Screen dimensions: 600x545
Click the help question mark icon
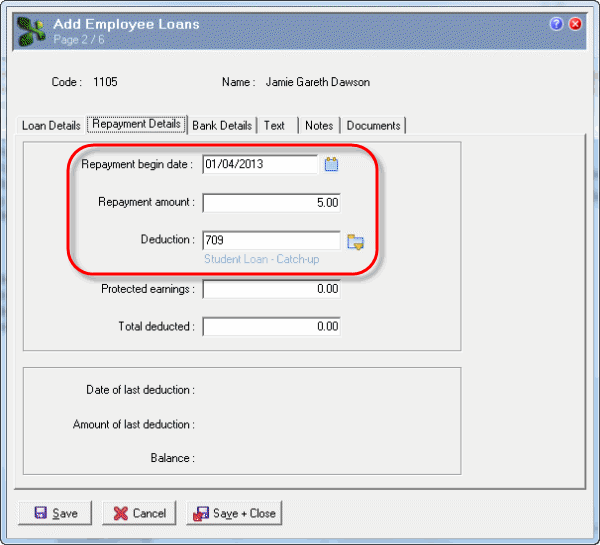click(x=557, y=24)
